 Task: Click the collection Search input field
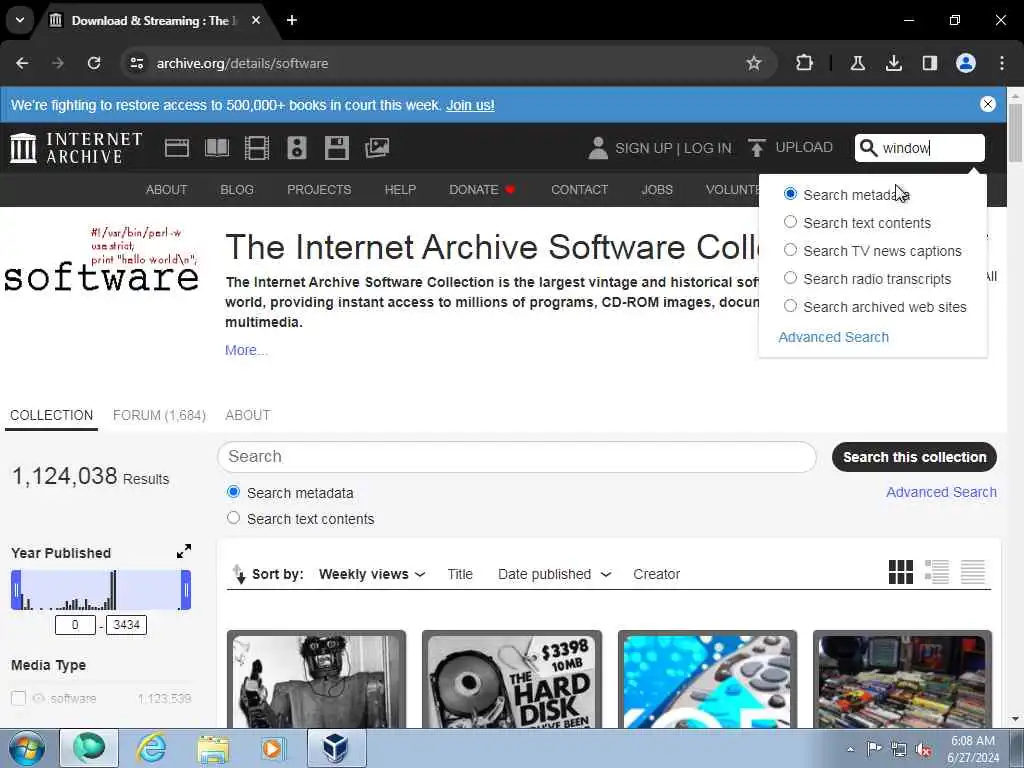(x=517, y=456)
